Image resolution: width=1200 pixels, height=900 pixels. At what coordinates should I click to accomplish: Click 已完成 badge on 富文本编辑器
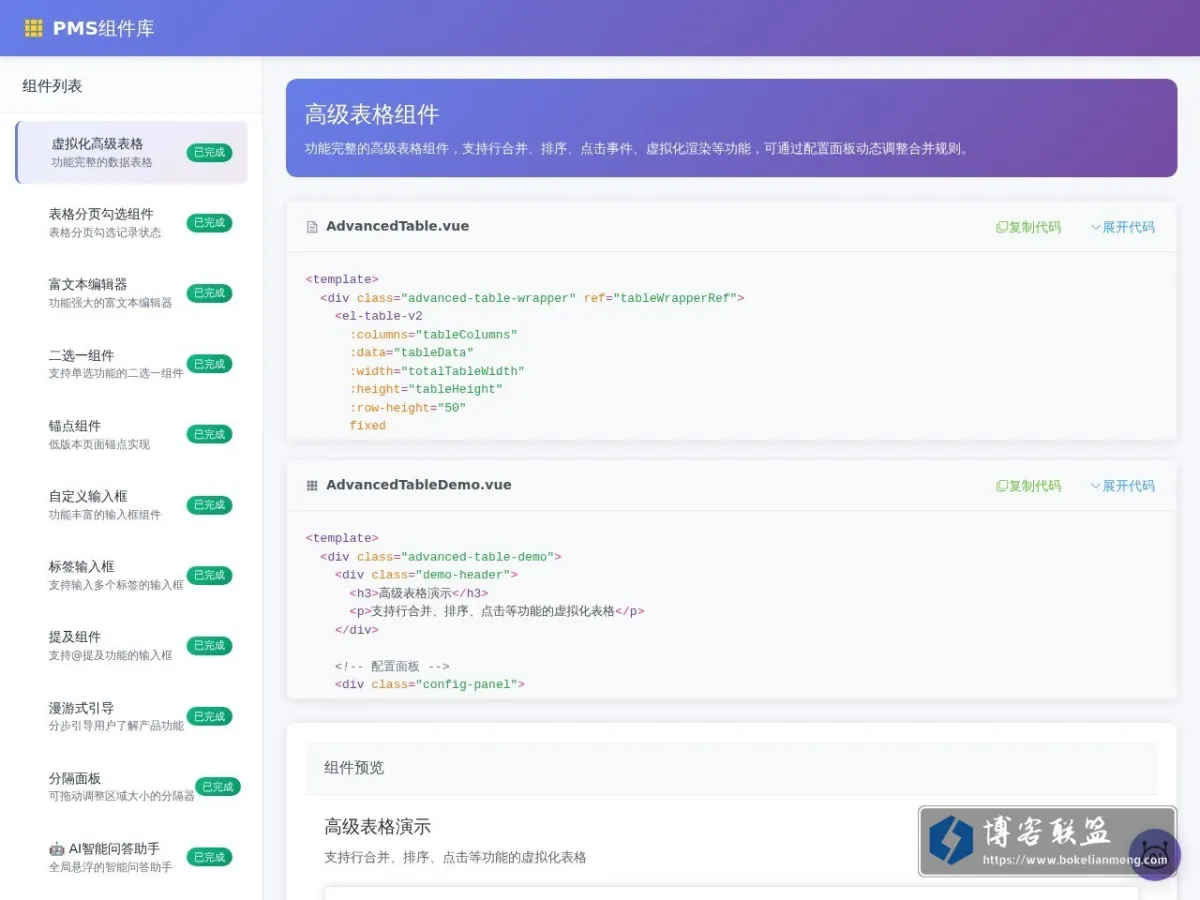(210, 293)
